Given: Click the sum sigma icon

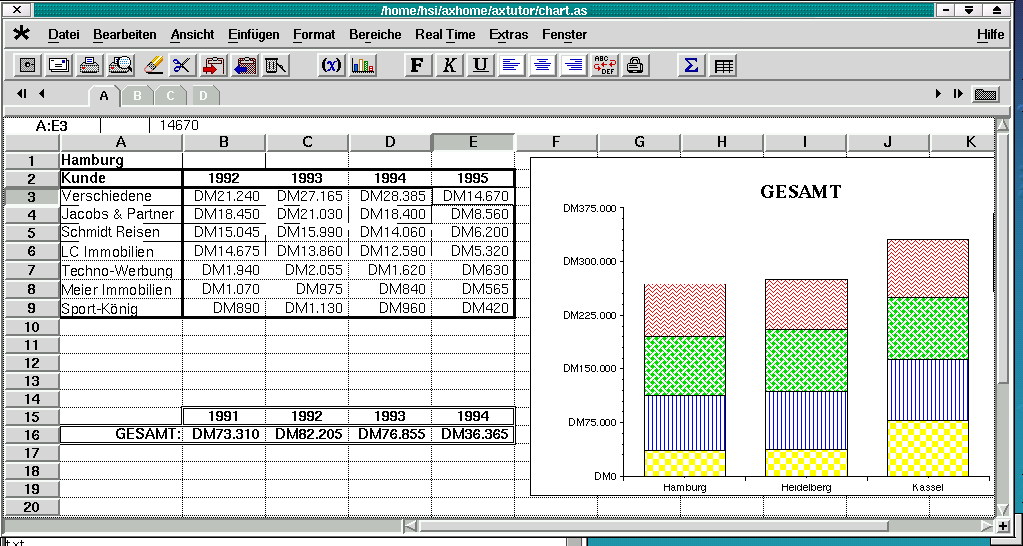Looking at the screenshot, I should [x=690, y=66].
